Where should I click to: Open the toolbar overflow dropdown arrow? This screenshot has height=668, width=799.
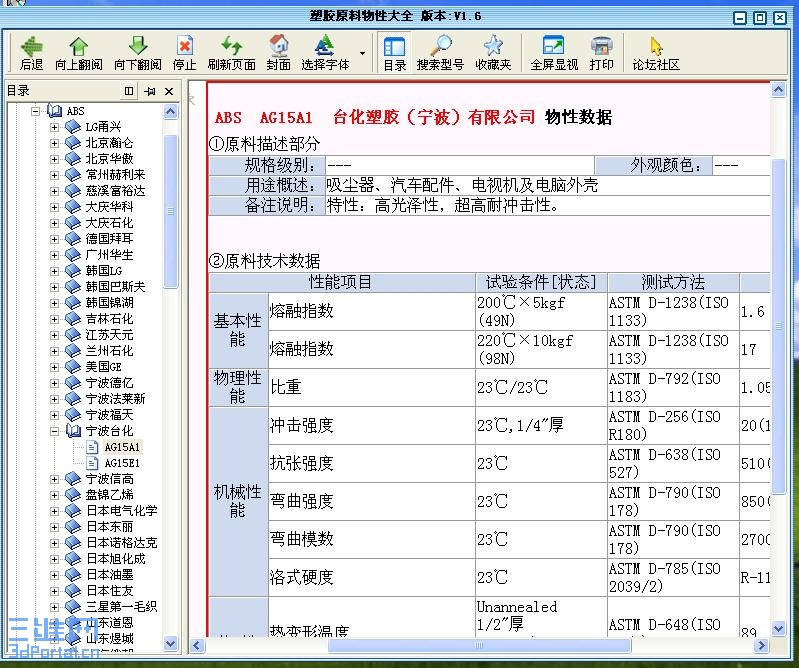click(x=362, y=53)
